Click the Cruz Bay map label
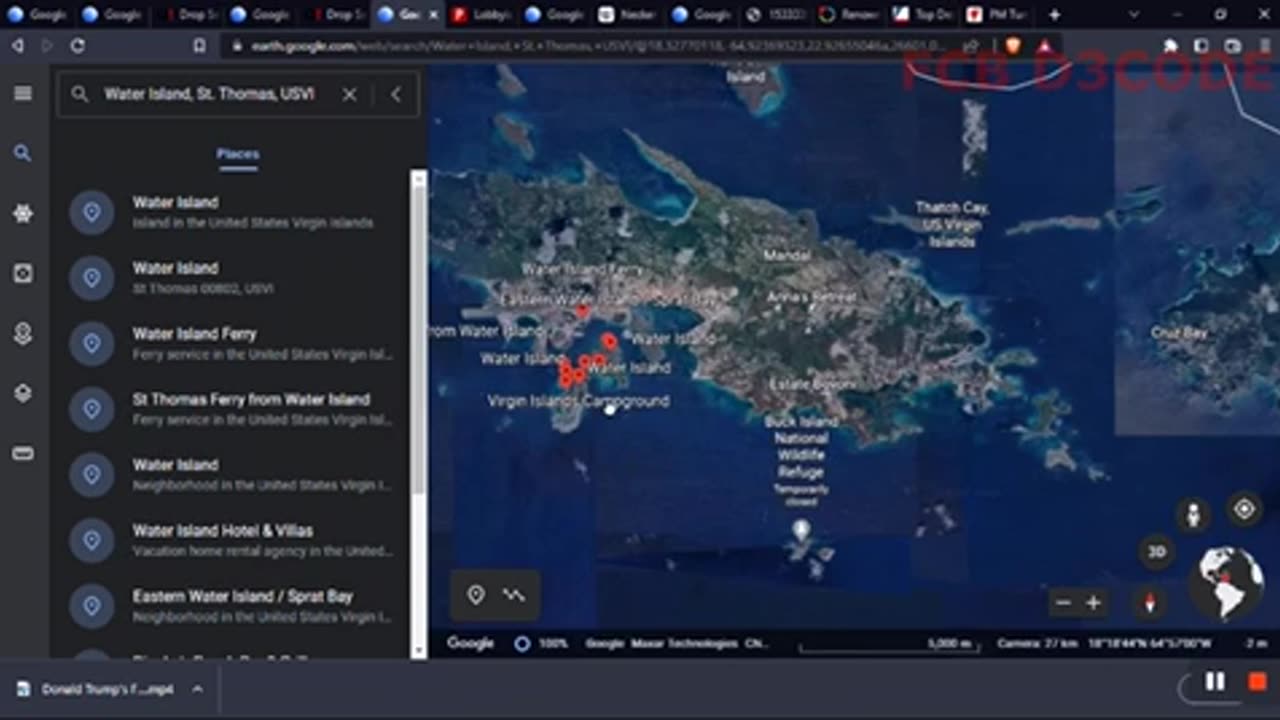 1179,333
